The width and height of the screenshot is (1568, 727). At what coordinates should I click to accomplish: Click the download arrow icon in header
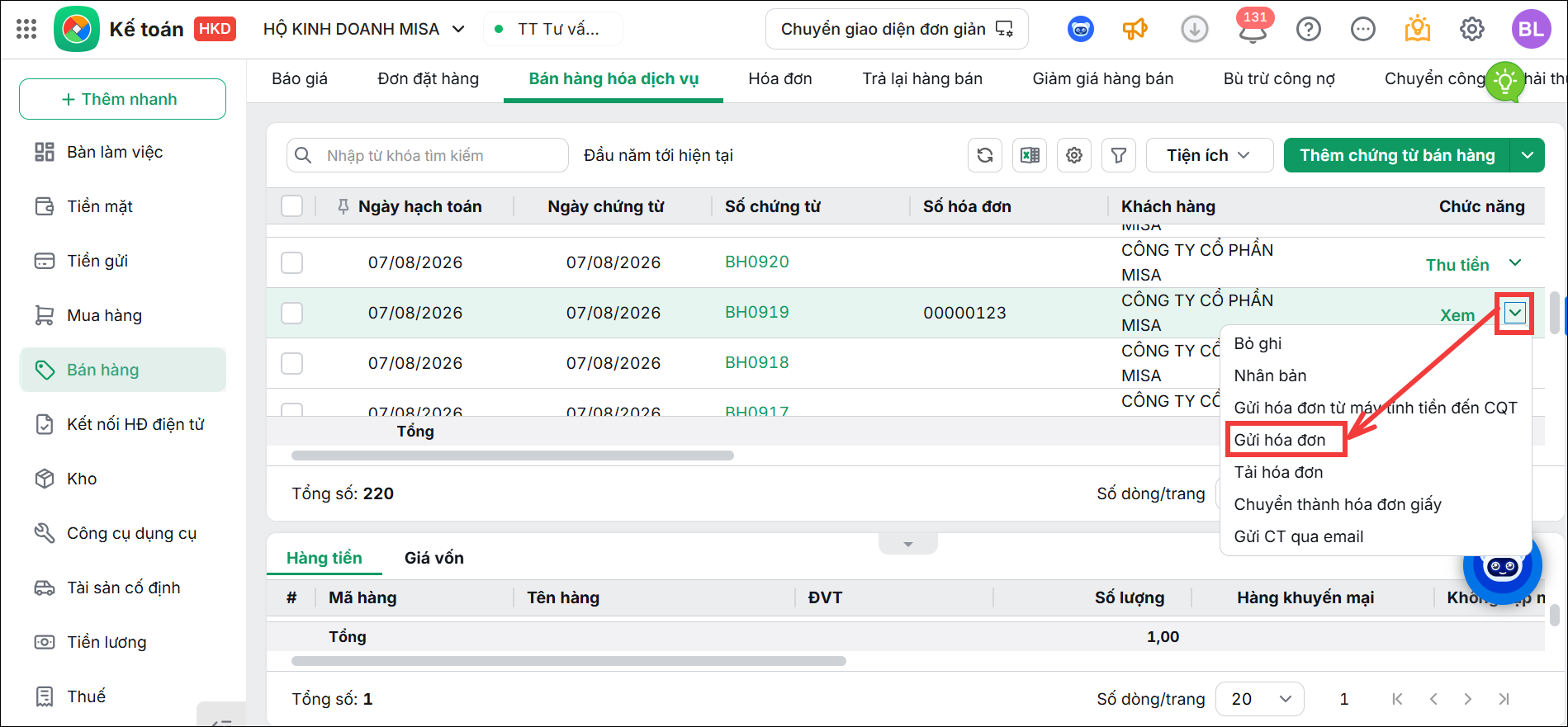1194,30
